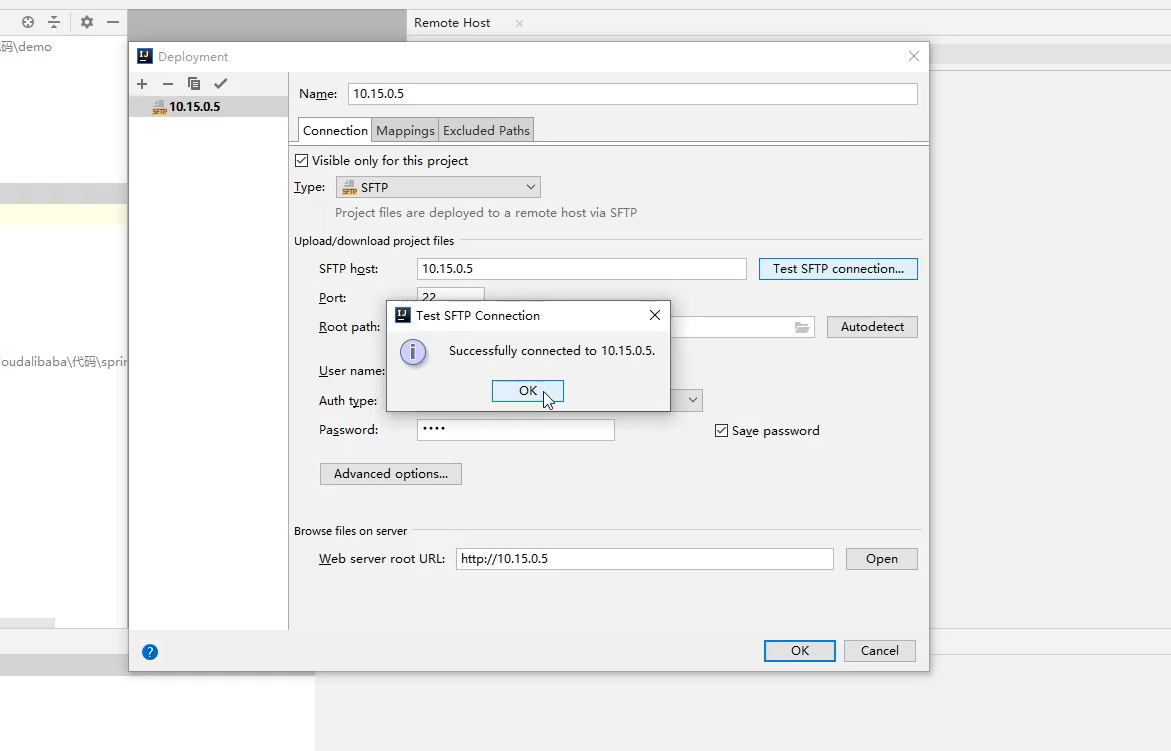Image resolution: width=1171 pixels, height=751 pixels.
Task: Close the Remote Host tab
Action: pyautogui.click(x=519, y=23)
